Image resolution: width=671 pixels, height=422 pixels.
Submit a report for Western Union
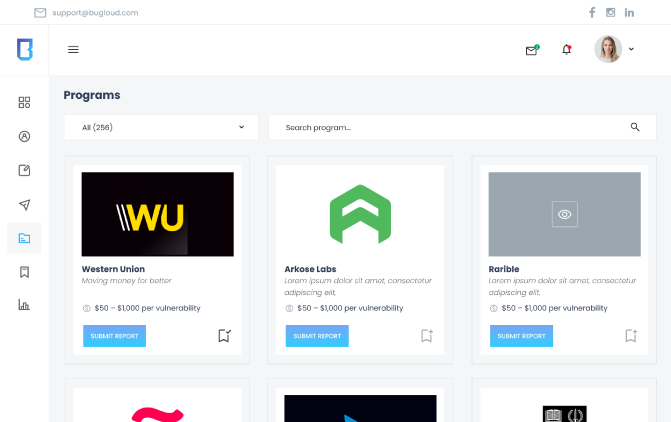tap(114, 336)
